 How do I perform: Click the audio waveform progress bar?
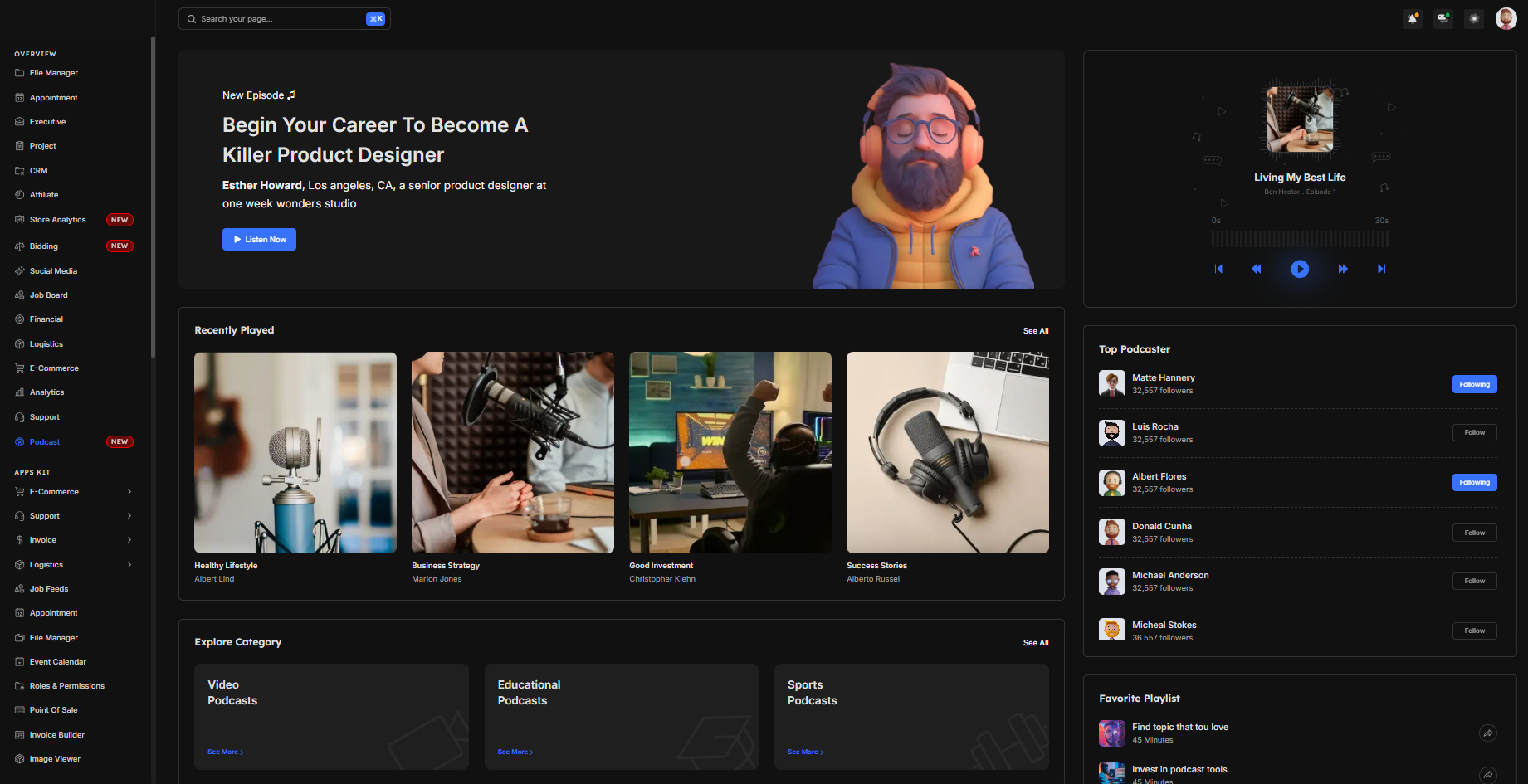click(1299, 239)
